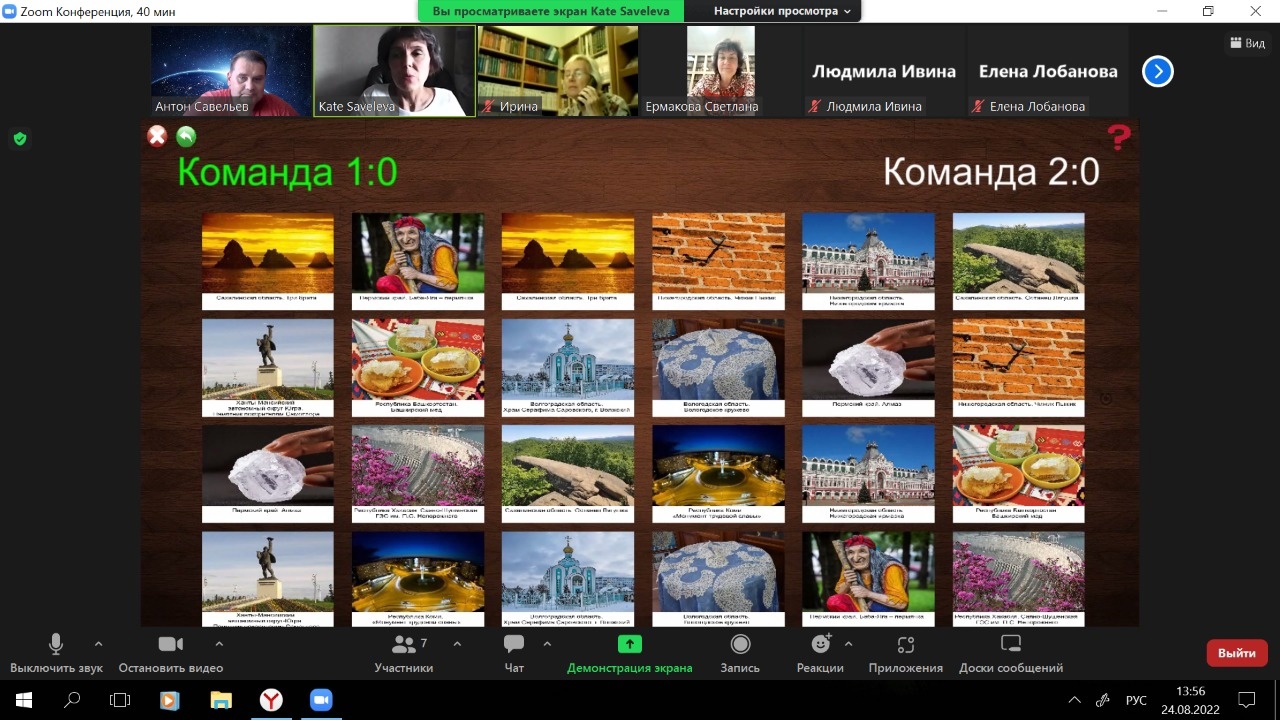Select Антон Савельев video thumbnail
Screen dimensions: 1280x720
[x=231, y=71]
